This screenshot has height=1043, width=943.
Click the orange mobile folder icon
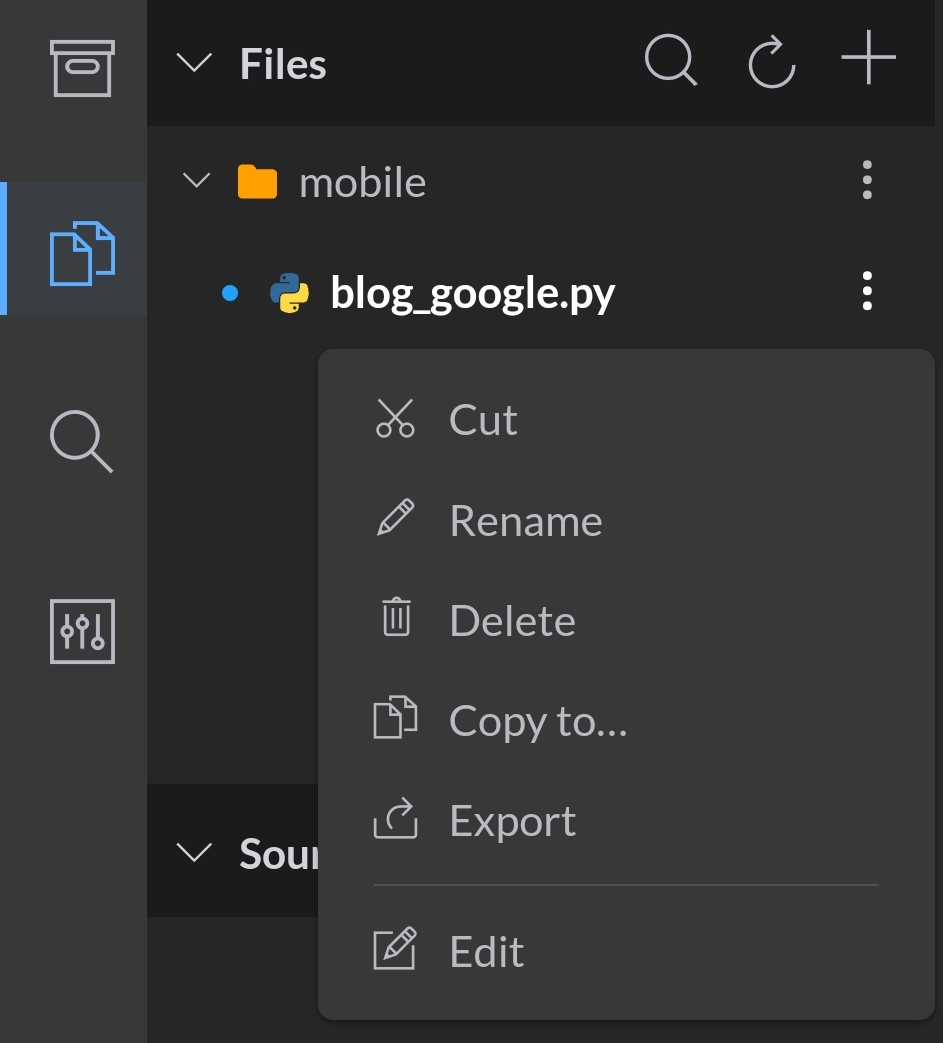tap(257, 181)
